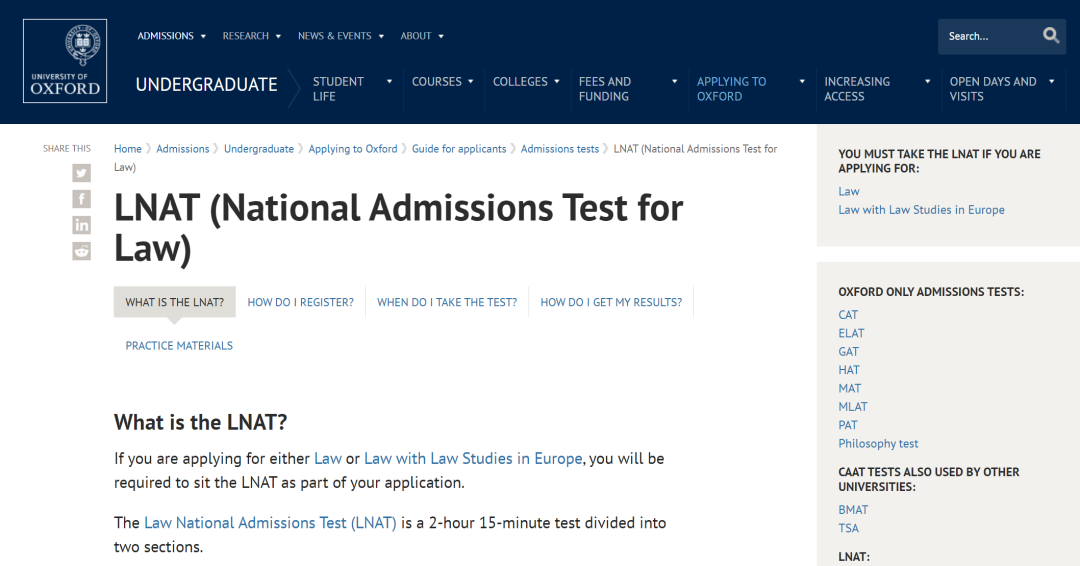Share this page on Reddit
1080x566 pixels.
point(81,251)
